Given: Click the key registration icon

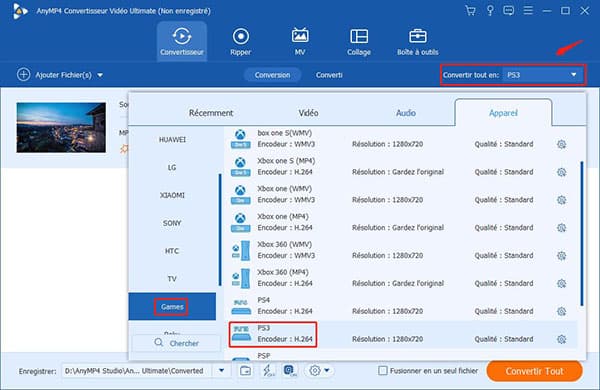Looking at the screenshot, I should click(x=490, y=10).
